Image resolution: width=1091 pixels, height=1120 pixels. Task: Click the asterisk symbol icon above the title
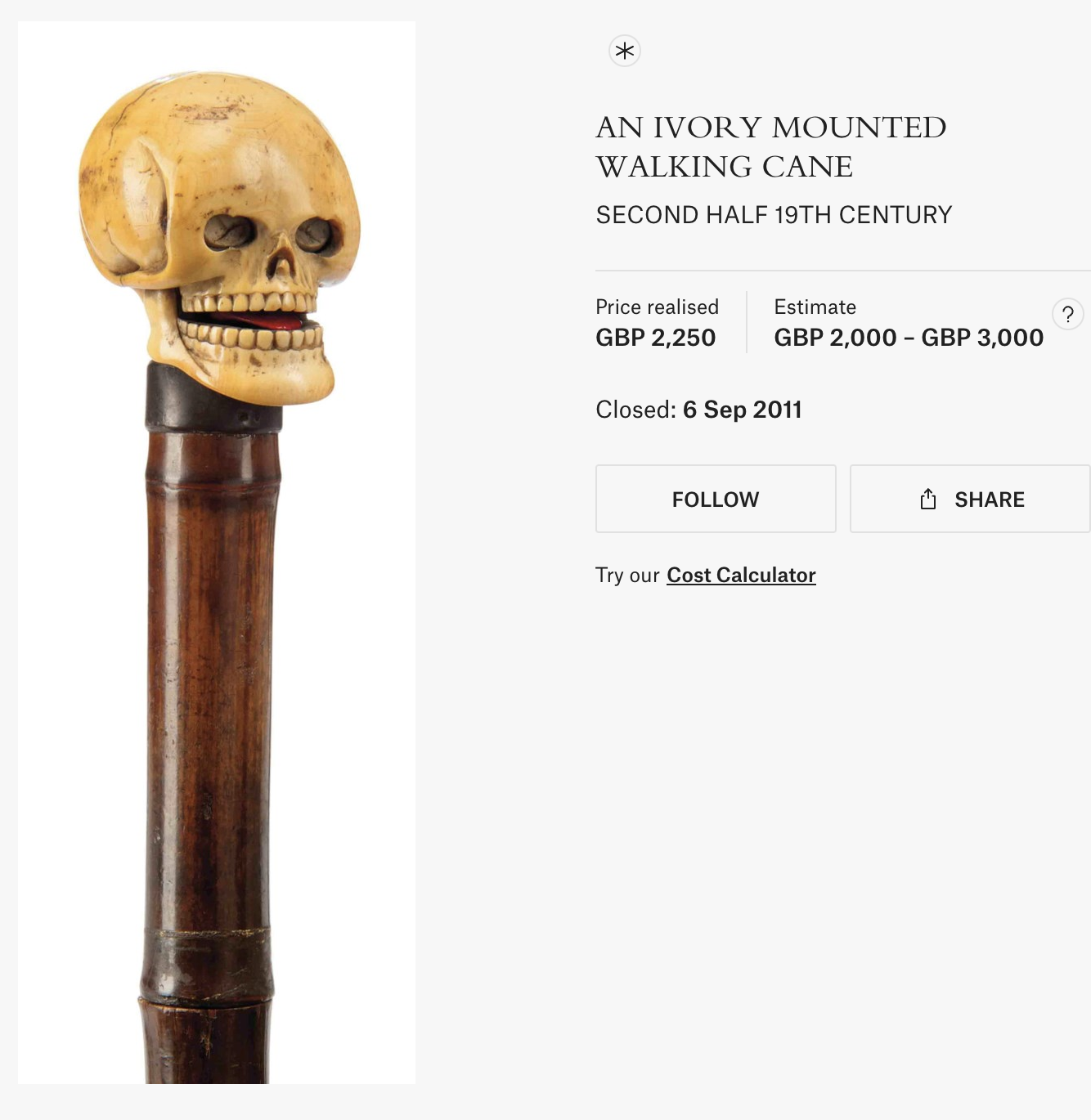(x=625, y=51)
